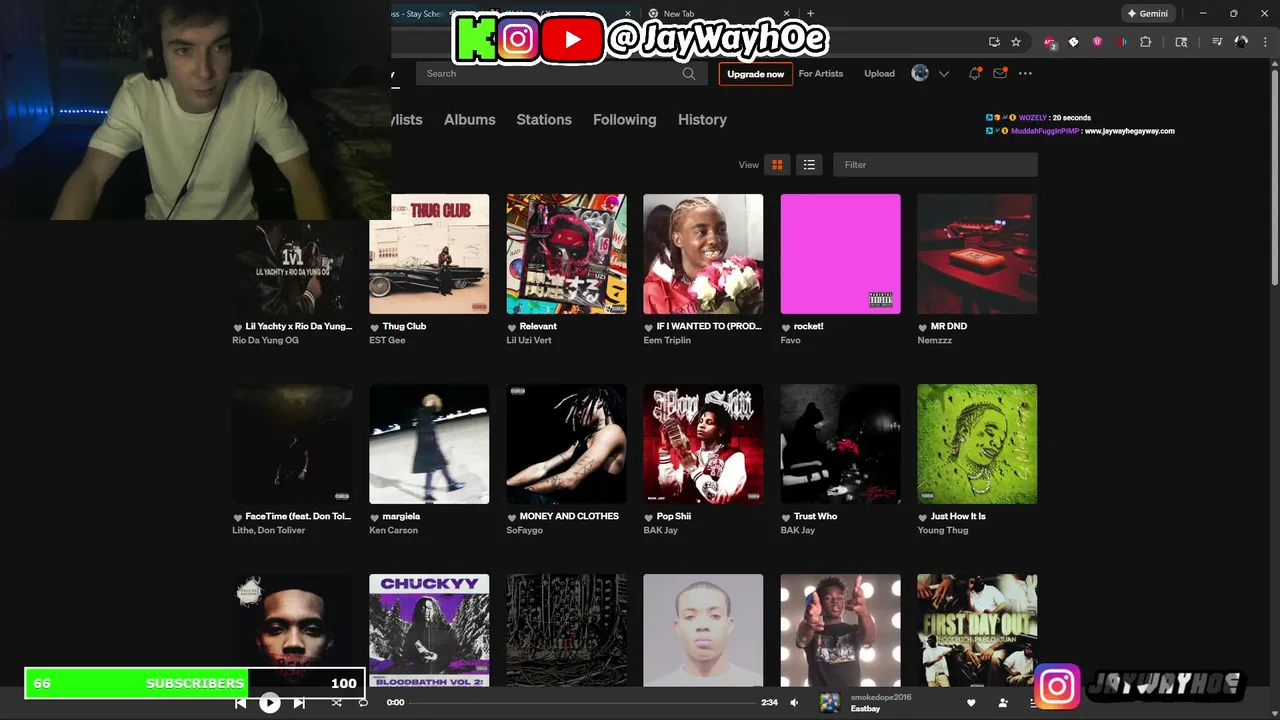Click the red and blue bars extension
Screen dimensions: 1280x720
(x=1121, y=42)
